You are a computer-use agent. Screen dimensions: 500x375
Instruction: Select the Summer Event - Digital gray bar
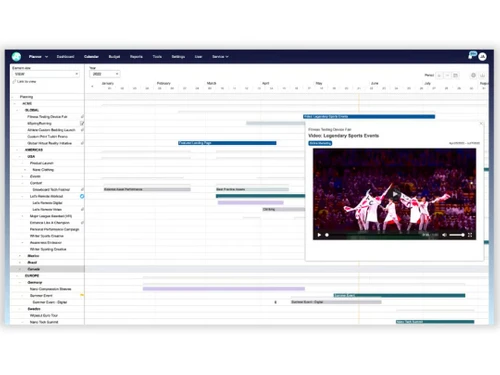coord(336,302)
